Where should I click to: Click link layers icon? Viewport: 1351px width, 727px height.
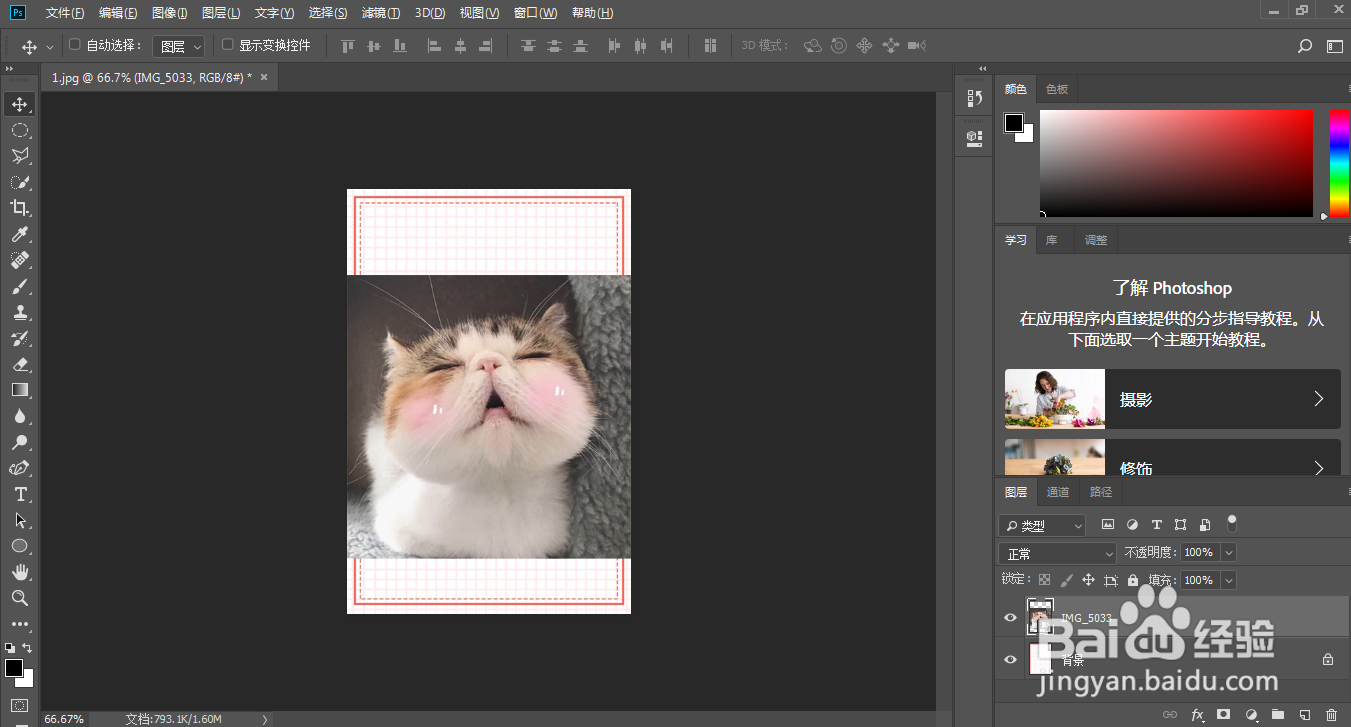pyautogui.click(x=1170, y=715)
